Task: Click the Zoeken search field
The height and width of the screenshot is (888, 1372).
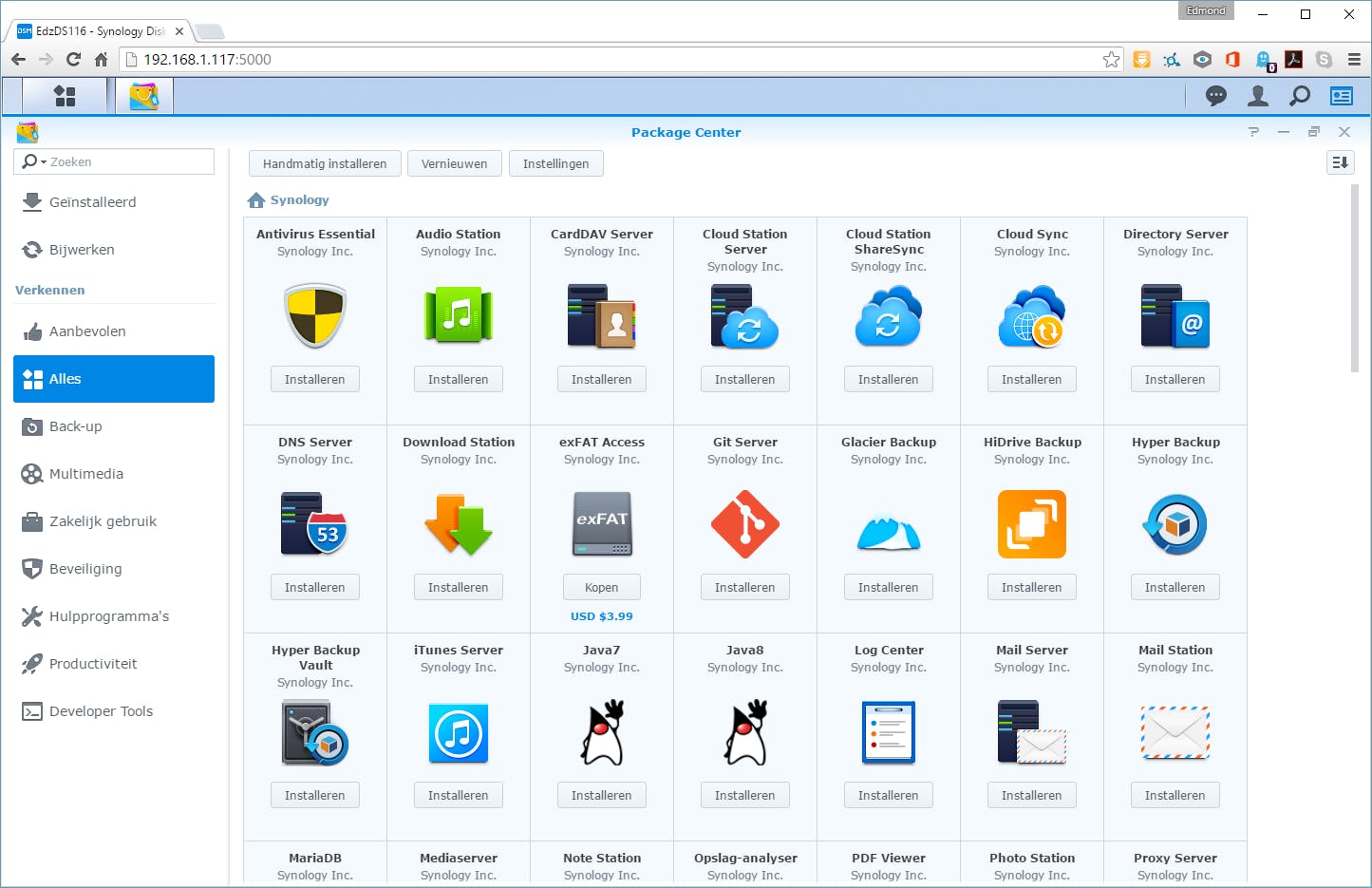Action: coord(114,161)
